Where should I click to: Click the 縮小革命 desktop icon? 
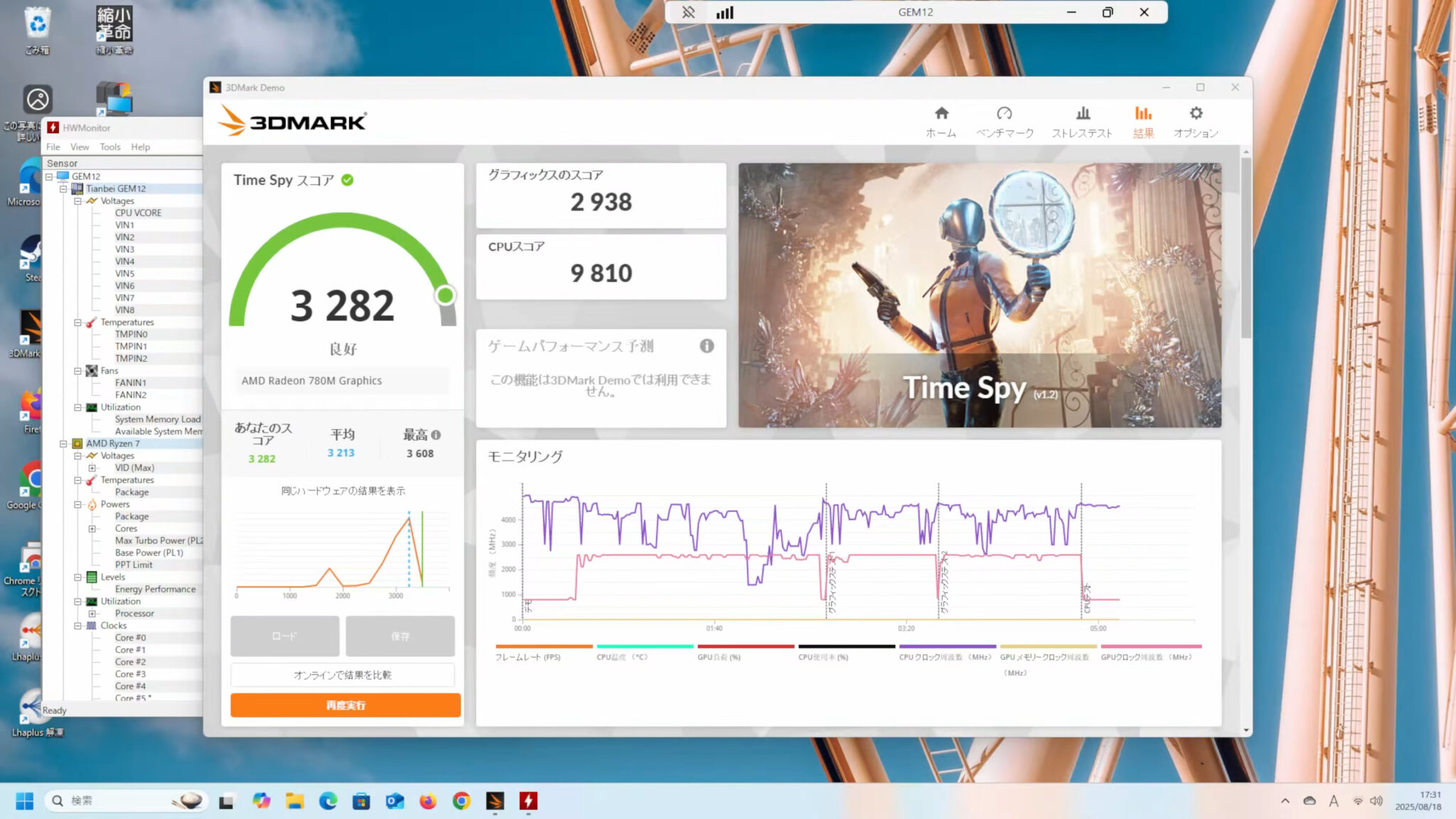coord(114,31)
